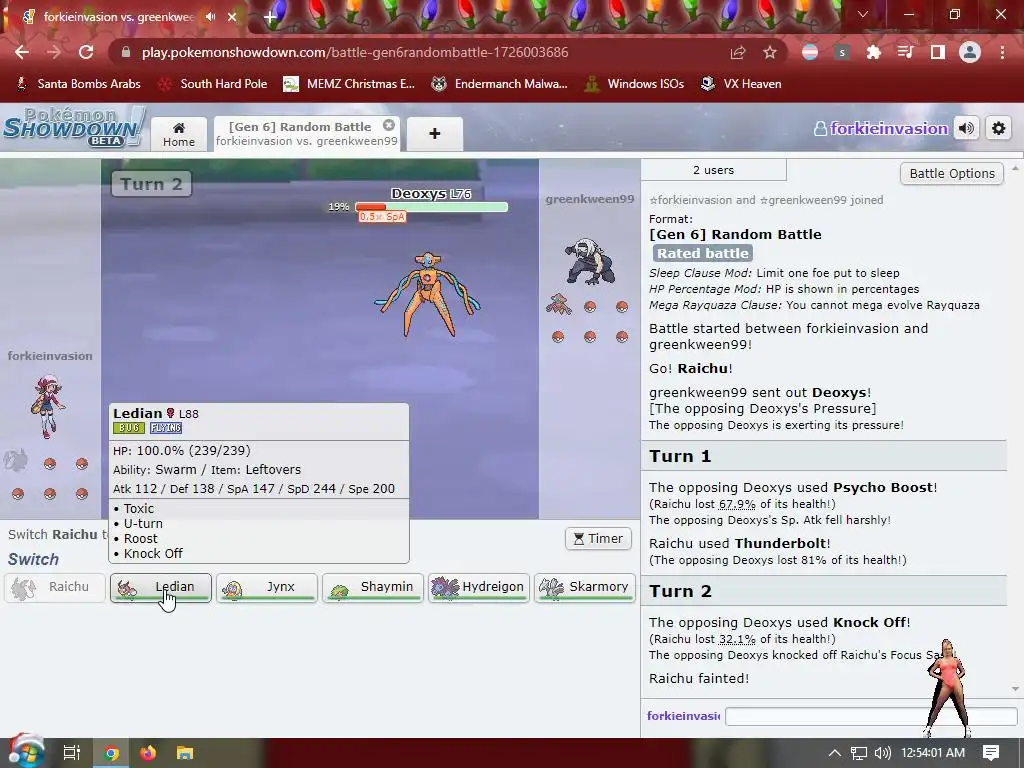Open Task View on the taskbar

[71, 753]
